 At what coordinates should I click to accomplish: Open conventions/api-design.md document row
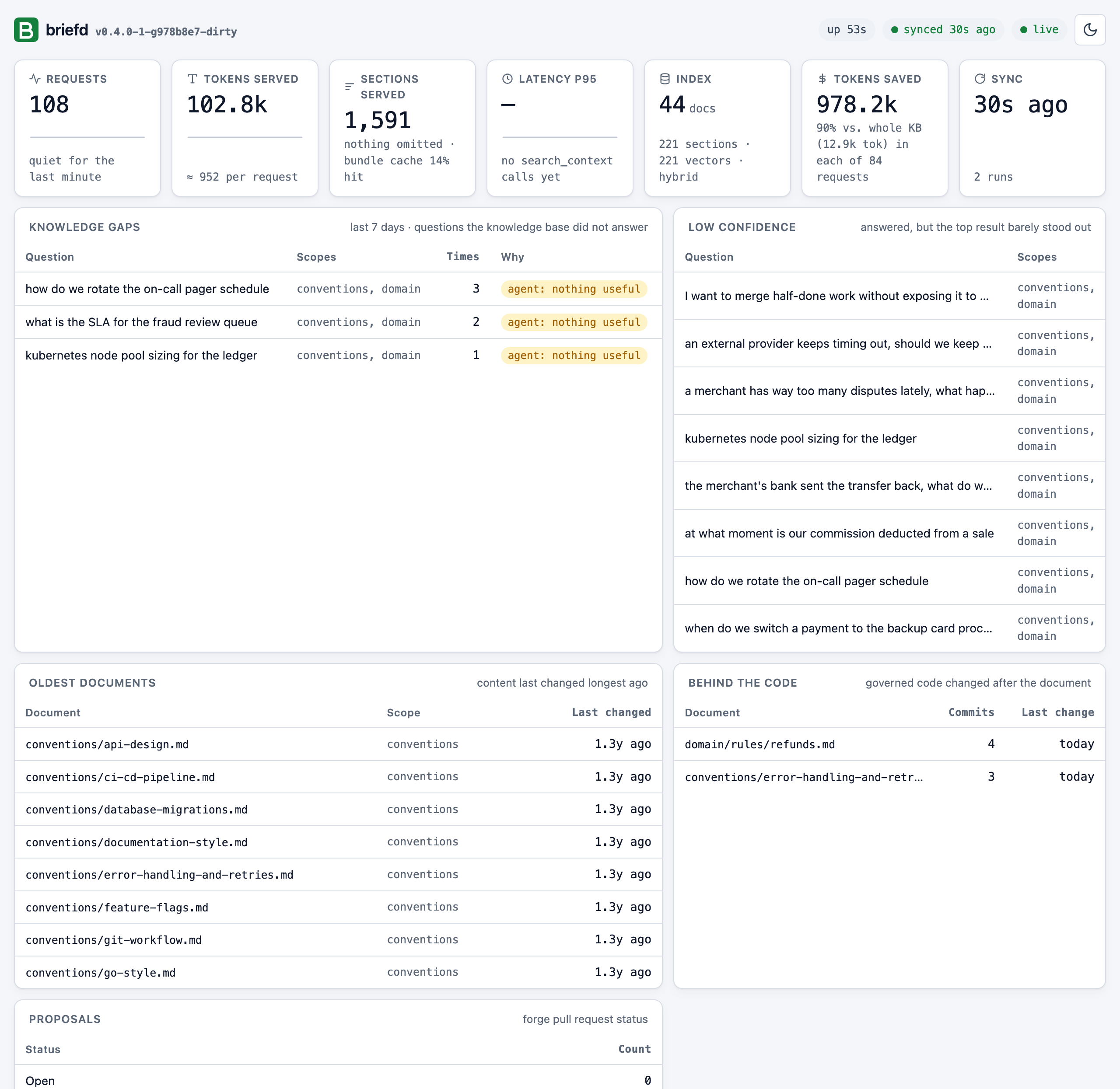[338, 744]
